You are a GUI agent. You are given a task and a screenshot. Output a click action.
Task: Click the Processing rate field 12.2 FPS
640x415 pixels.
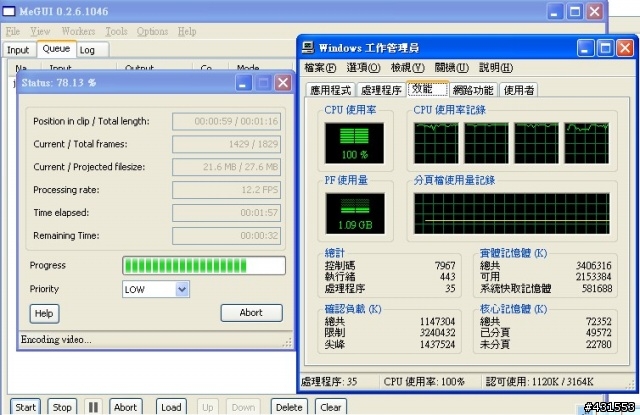227,190
